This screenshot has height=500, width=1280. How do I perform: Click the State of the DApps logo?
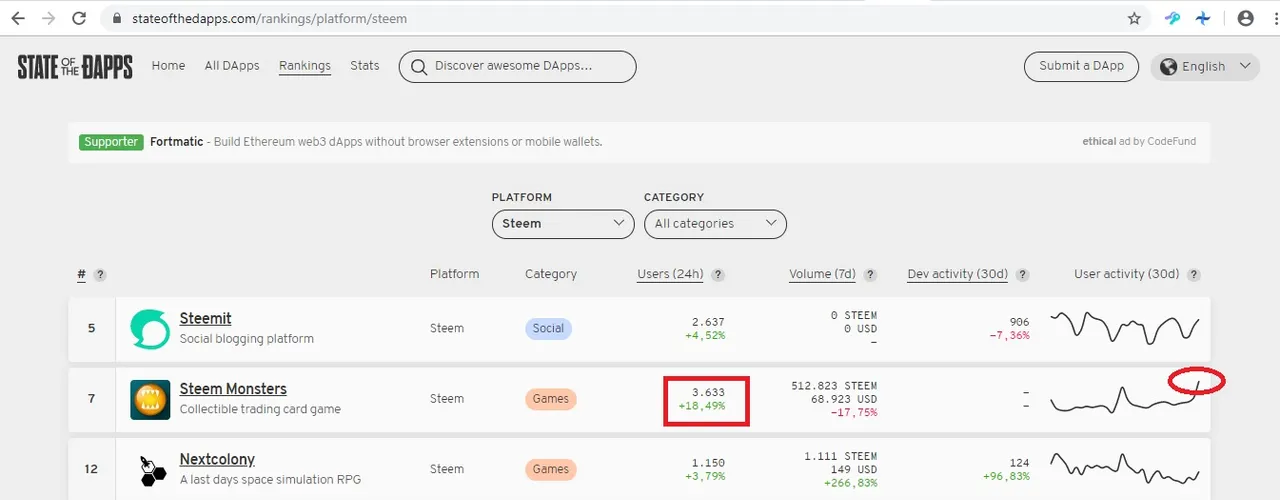point(75,67)
